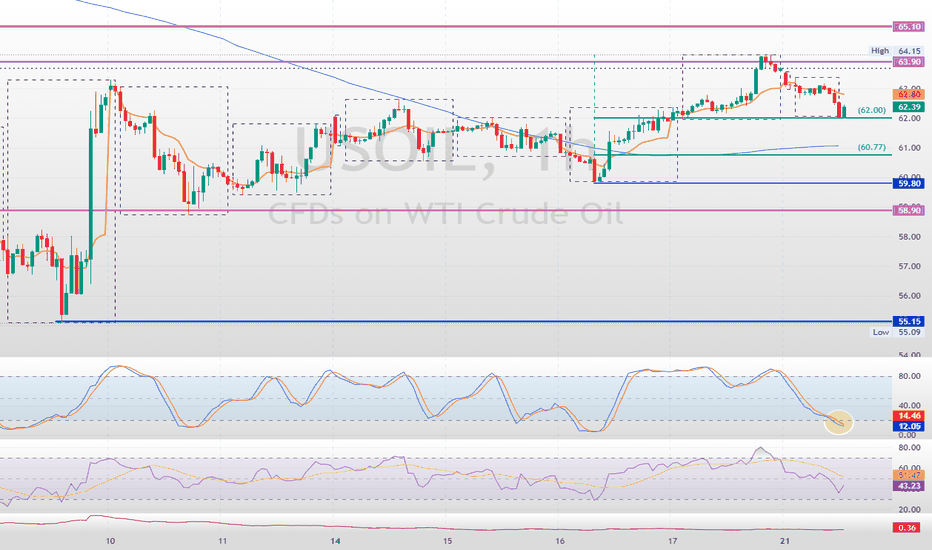Click the blue 12.05 stochastic value label
The height and width of the screenshot is (550, 932).
pyautogui.click(x=908, y=426)
